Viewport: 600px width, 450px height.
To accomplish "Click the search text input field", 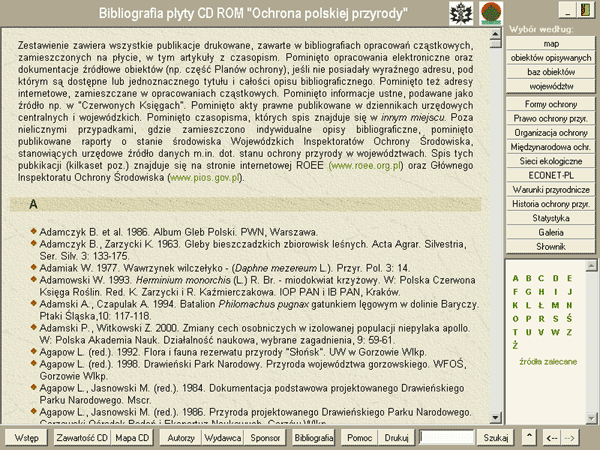I will (x=448, y=438).
